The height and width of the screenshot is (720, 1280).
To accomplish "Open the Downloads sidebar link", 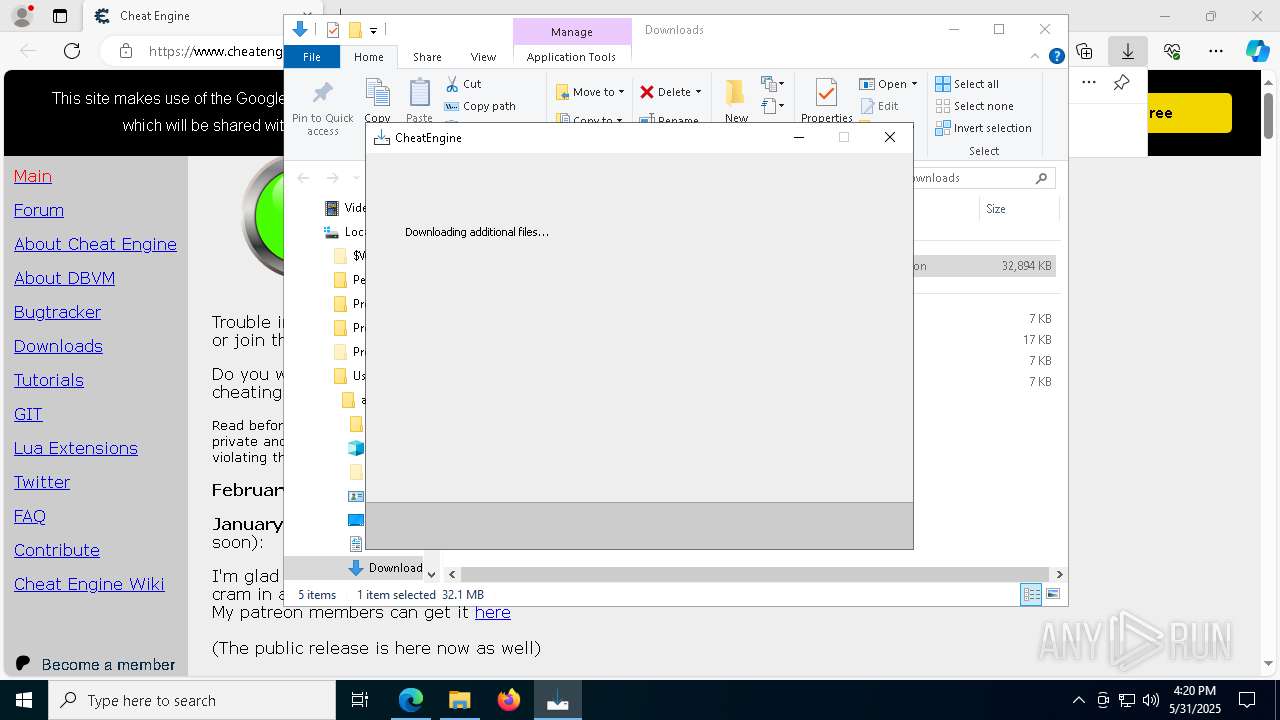I will point(58,346).
